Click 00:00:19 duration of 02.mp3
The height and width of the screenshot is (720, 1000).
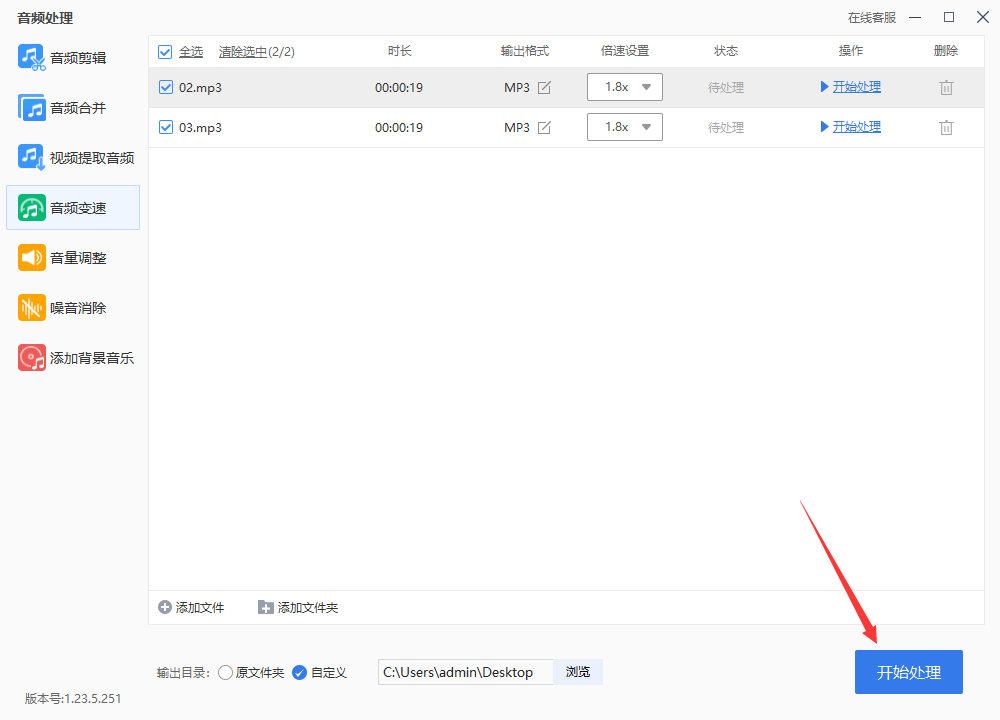(399, 87)
